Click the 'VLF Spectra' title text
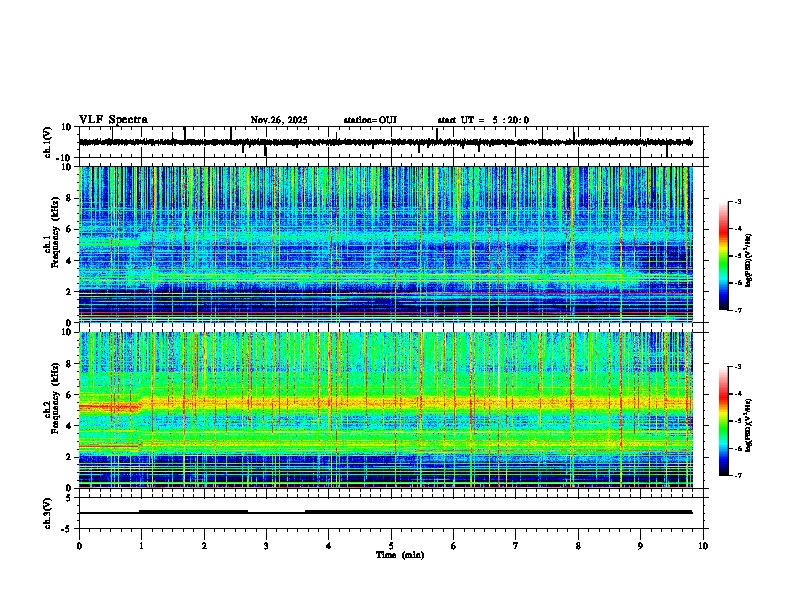Viewport: 792px width, 612px height. tap(113, 120)
